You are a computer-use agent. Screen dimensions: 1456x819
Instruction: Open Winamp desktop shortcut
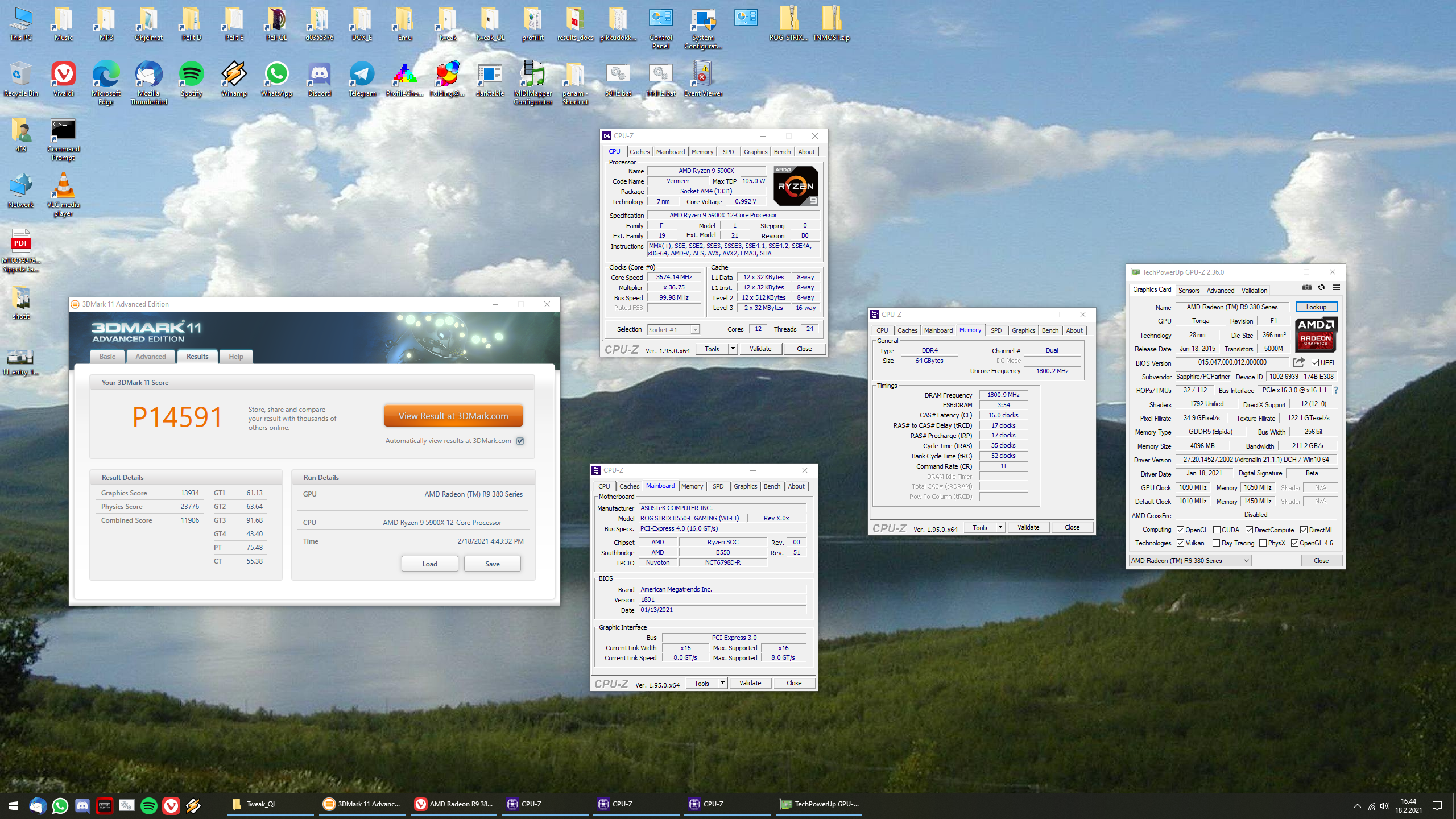tap(234, 79)
